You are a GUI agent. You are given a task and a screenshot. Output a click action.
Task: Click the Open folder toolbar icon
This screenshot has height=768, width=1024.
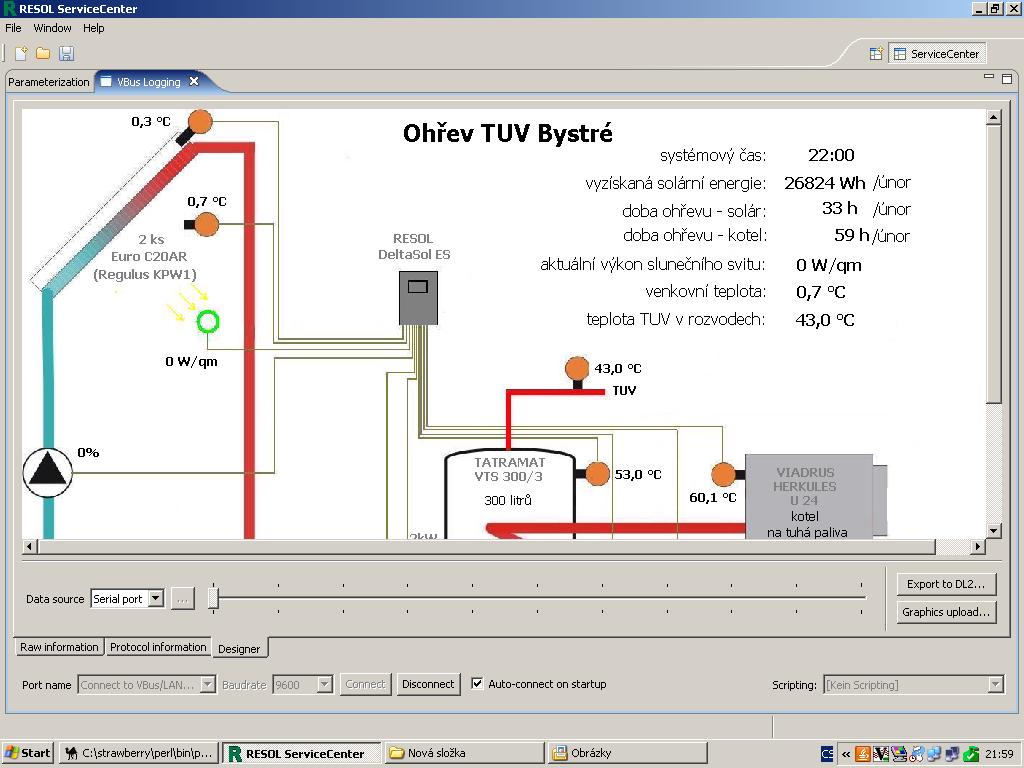(43, 53)
